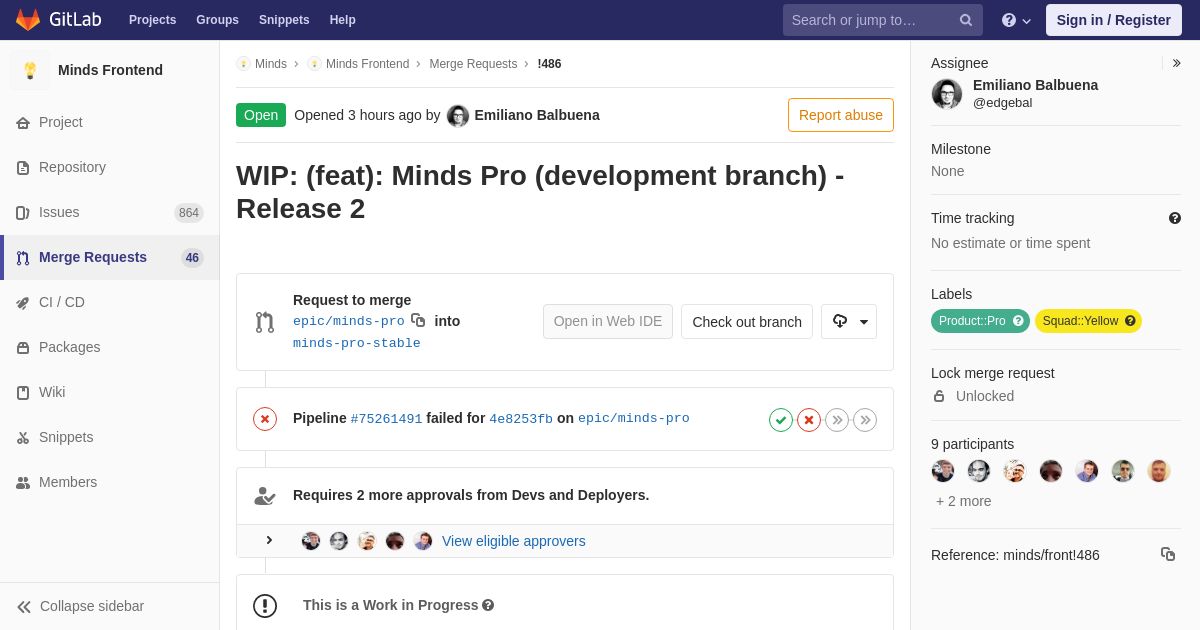Click the last skipped pipeline stage icon

point(865,420)
